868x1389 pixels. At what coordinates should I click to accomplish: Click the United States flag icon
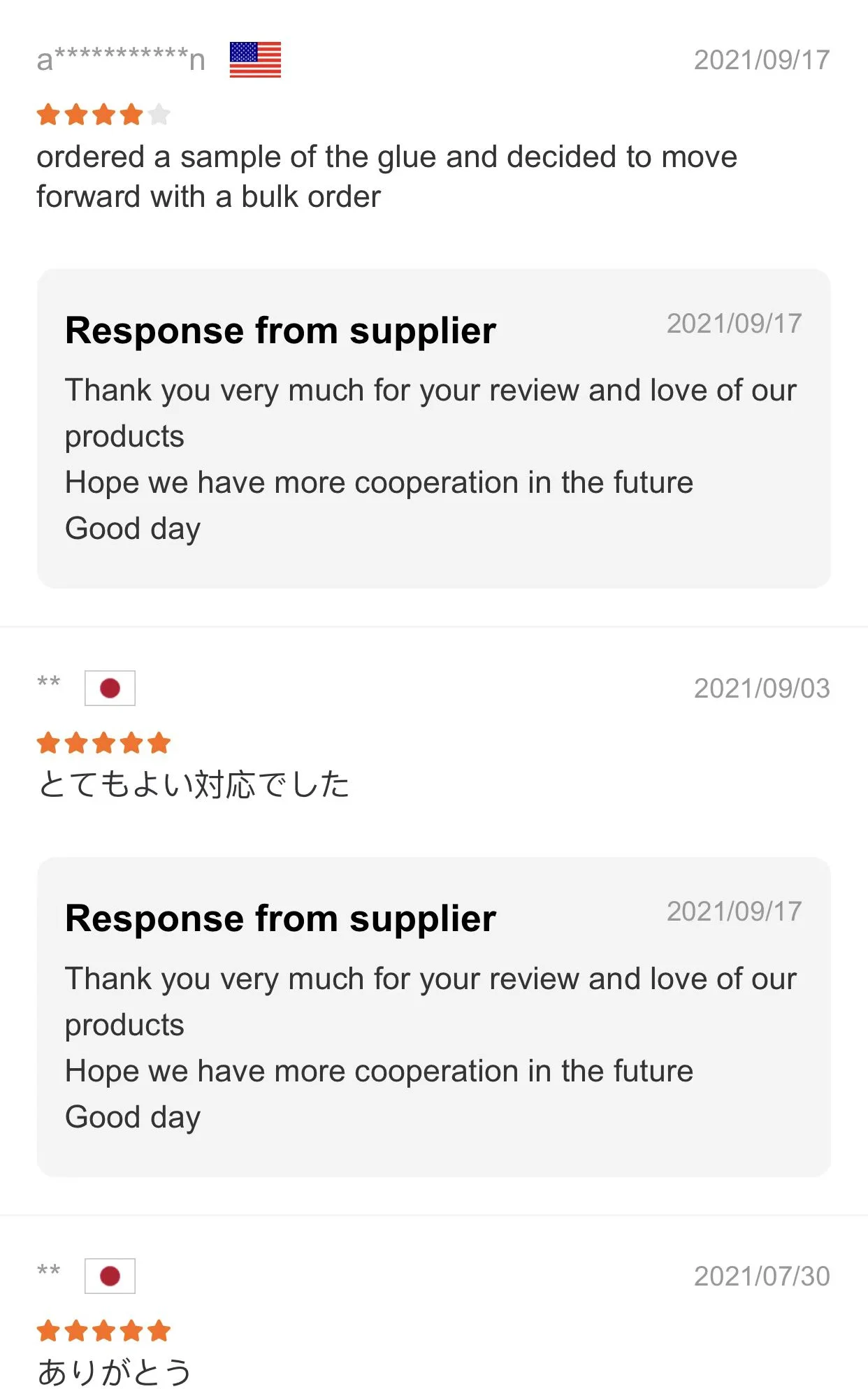pos(255,59)
